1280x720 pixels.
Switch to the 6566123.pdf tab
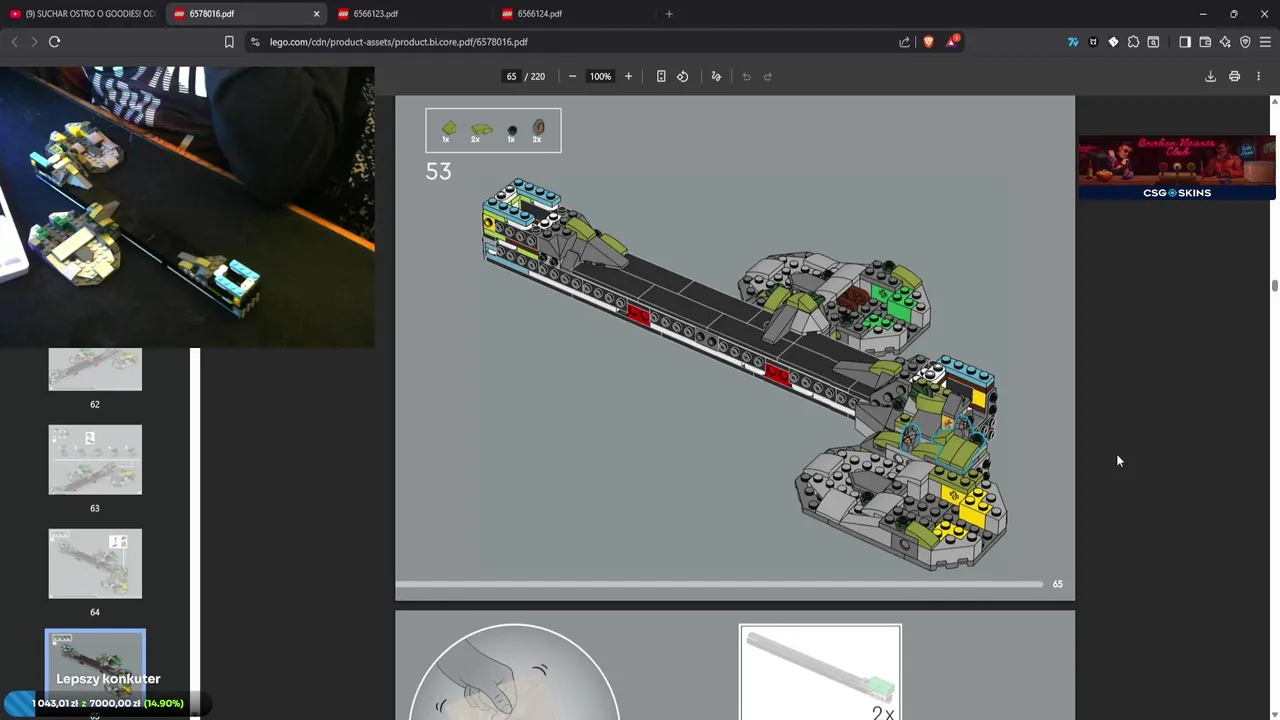(410, 14)
